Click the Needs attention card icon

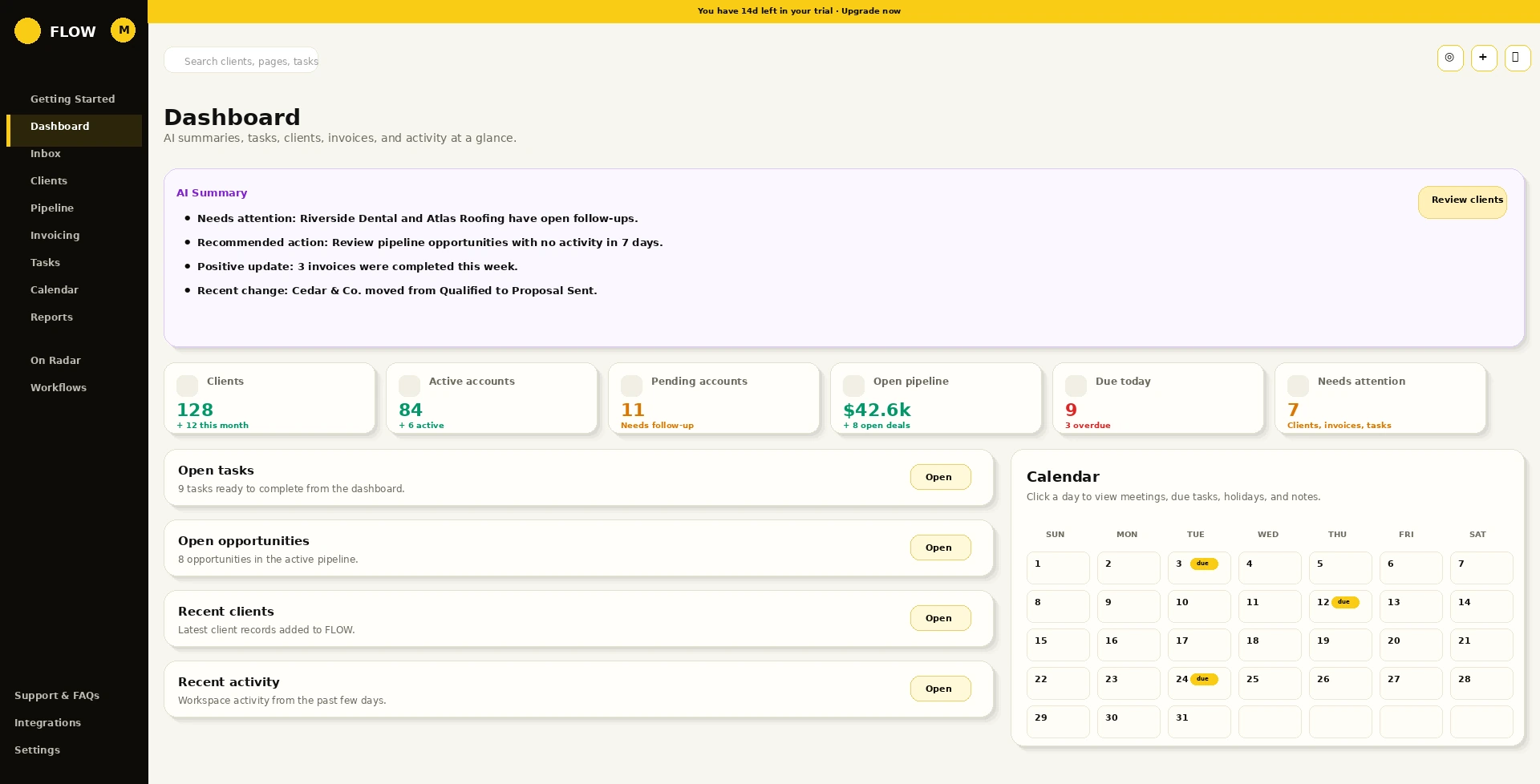click(1298, 386)
